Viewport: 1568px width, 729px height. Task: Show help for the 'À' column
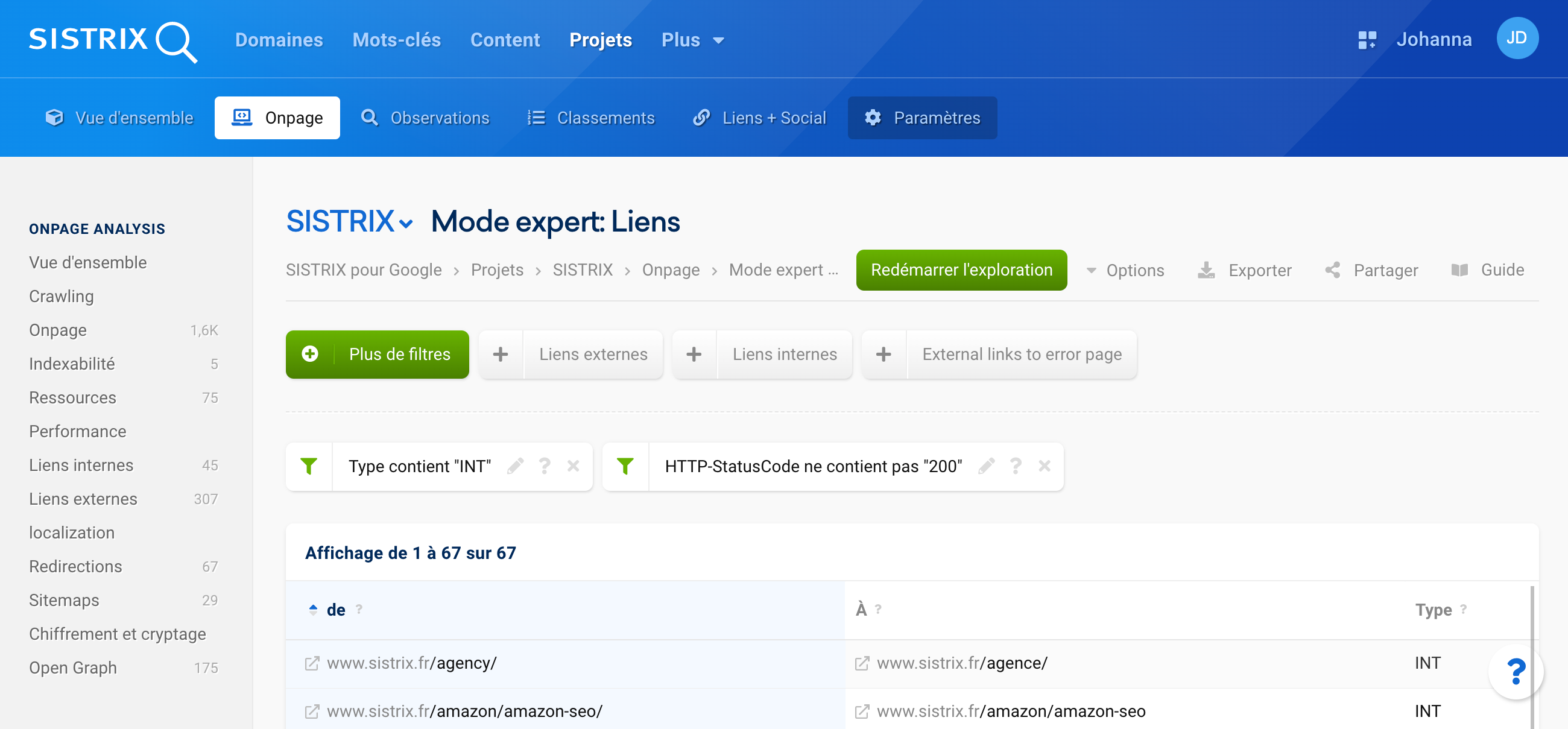(877, 609)
